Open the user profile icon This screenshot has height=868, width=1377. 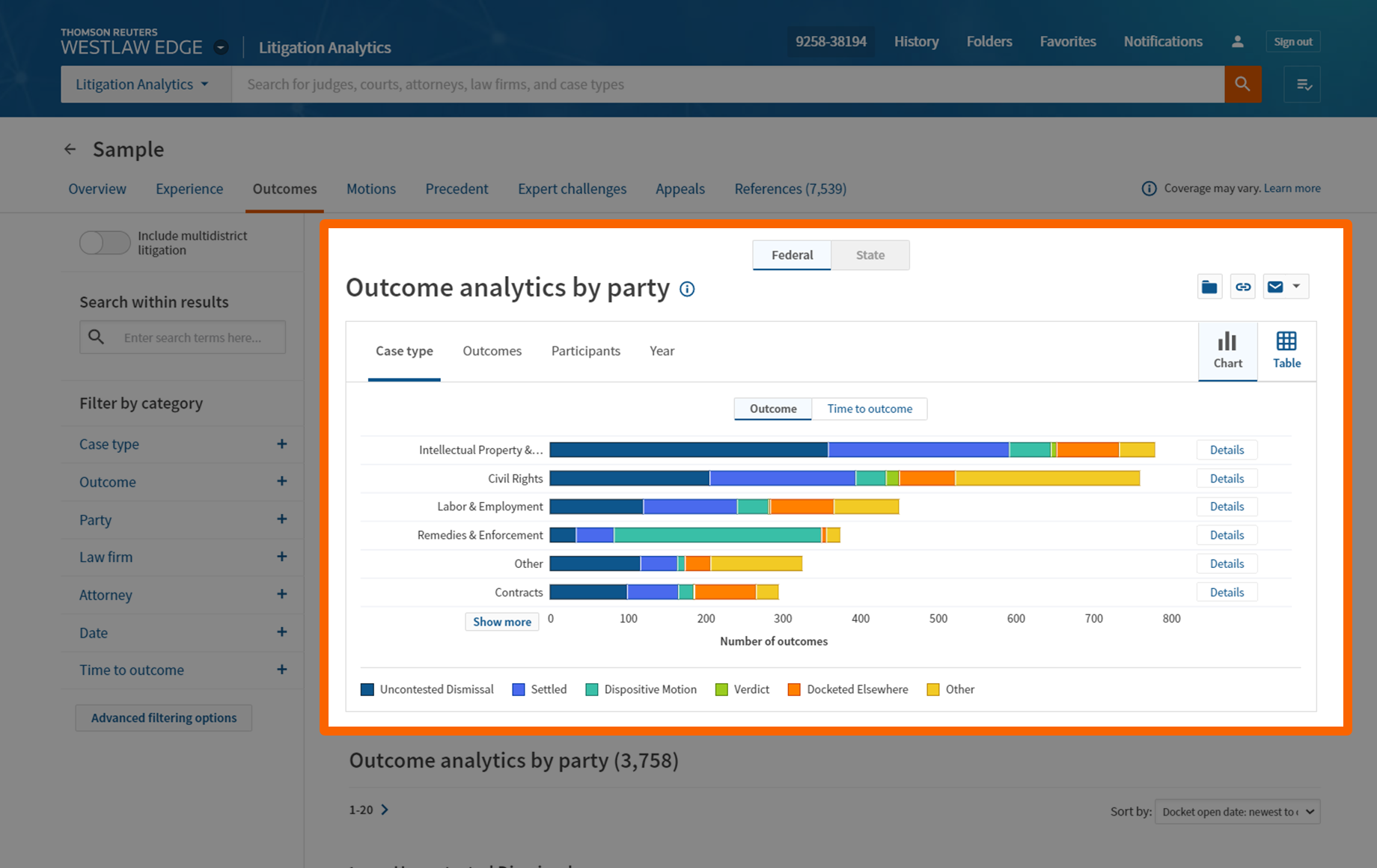[1237, 42]
